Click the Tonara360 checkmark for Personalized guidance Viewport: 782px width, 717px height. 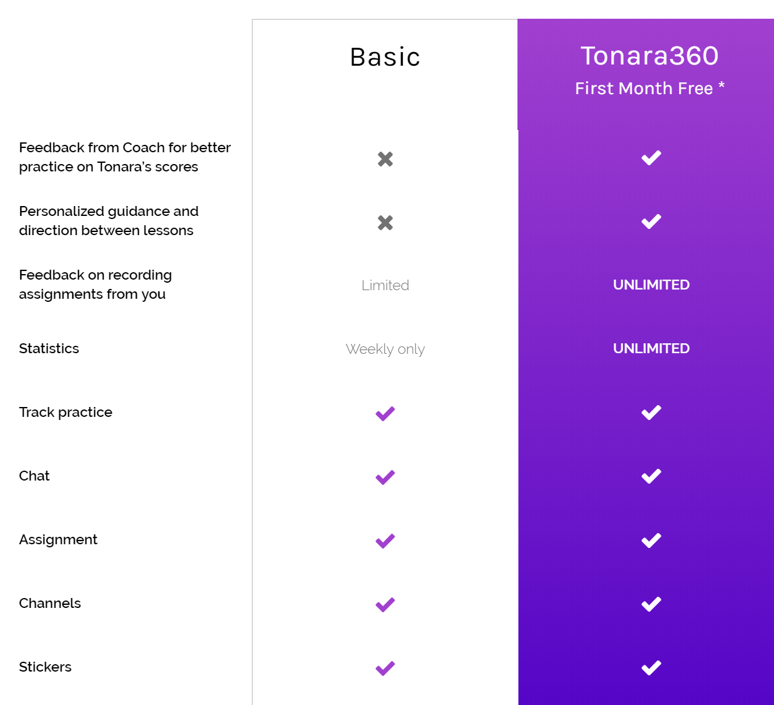point(651,221)
